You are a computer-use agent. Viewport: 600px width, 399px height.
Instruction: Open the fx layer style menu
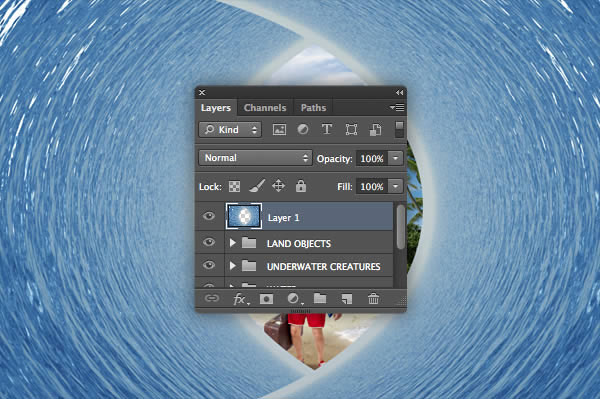[x=241, y=299]
